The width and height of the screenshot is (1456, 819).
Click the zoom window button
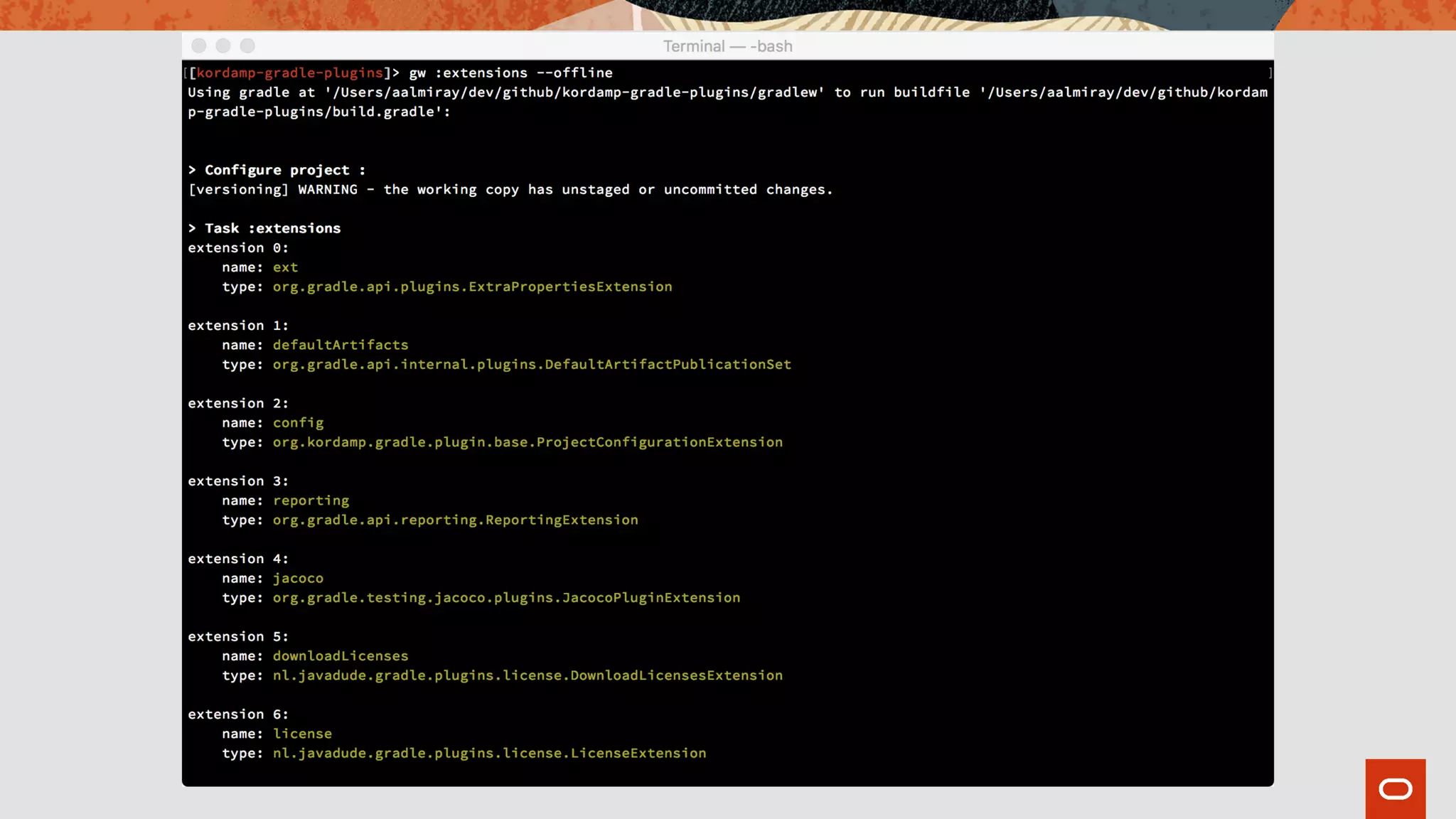point(247,46)
